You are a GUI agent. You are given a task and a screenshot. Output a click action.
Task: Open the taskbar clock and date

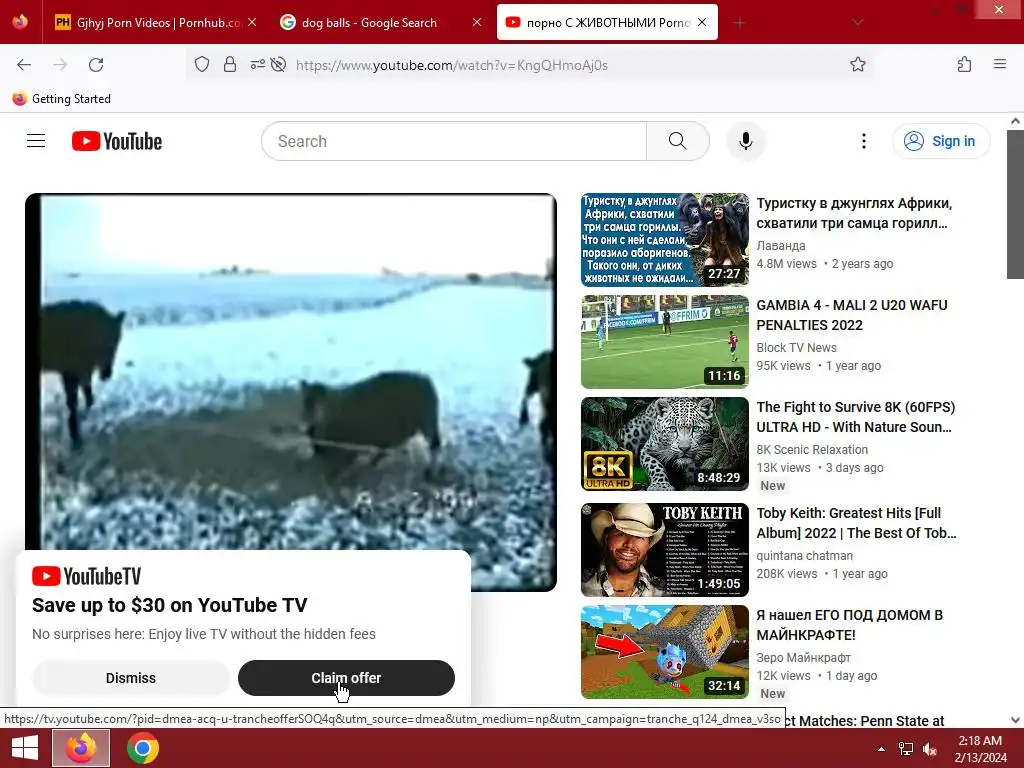980,748
